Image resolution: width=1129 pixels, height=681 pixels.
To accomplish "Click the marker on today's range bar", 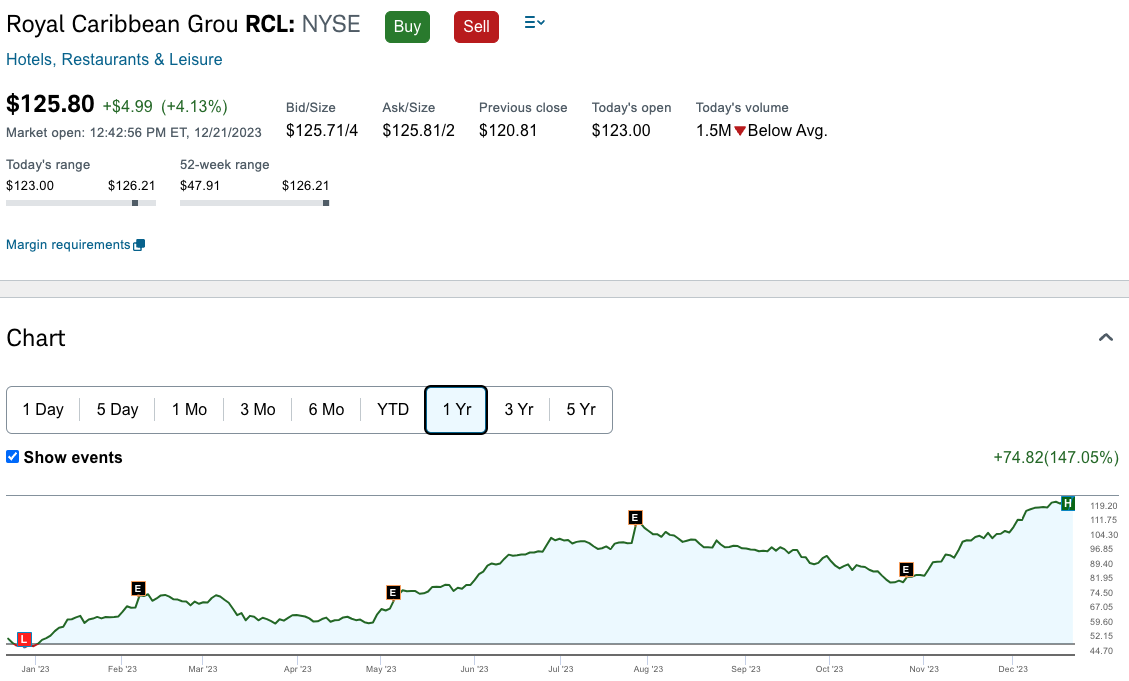I will pos(134,202).
